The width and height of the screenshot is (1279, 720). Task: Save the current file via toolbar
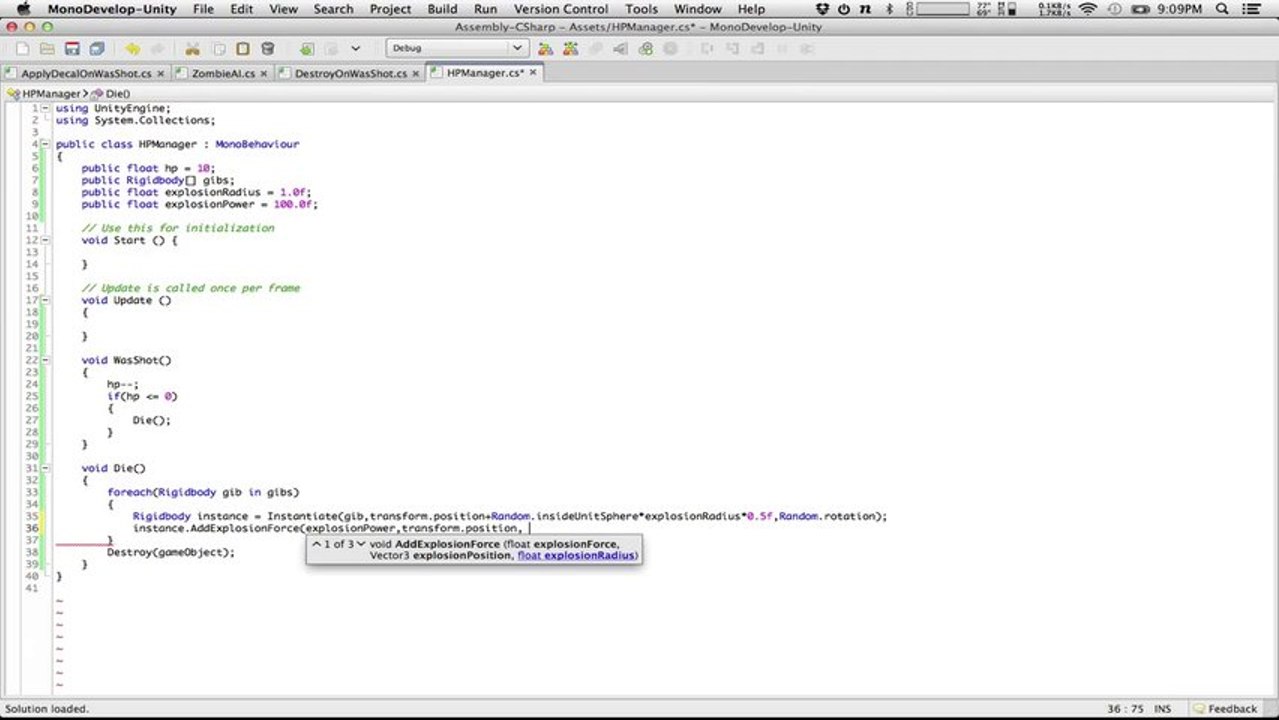[72, 48]
